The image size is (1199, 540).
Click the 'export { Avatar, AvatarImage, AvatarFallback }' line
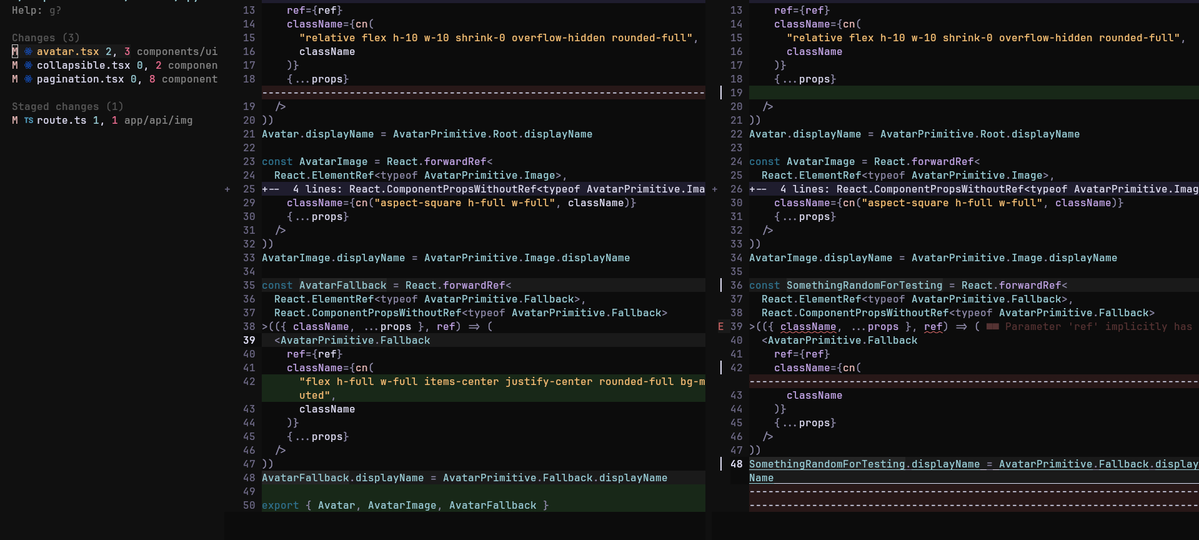(405, 506)
